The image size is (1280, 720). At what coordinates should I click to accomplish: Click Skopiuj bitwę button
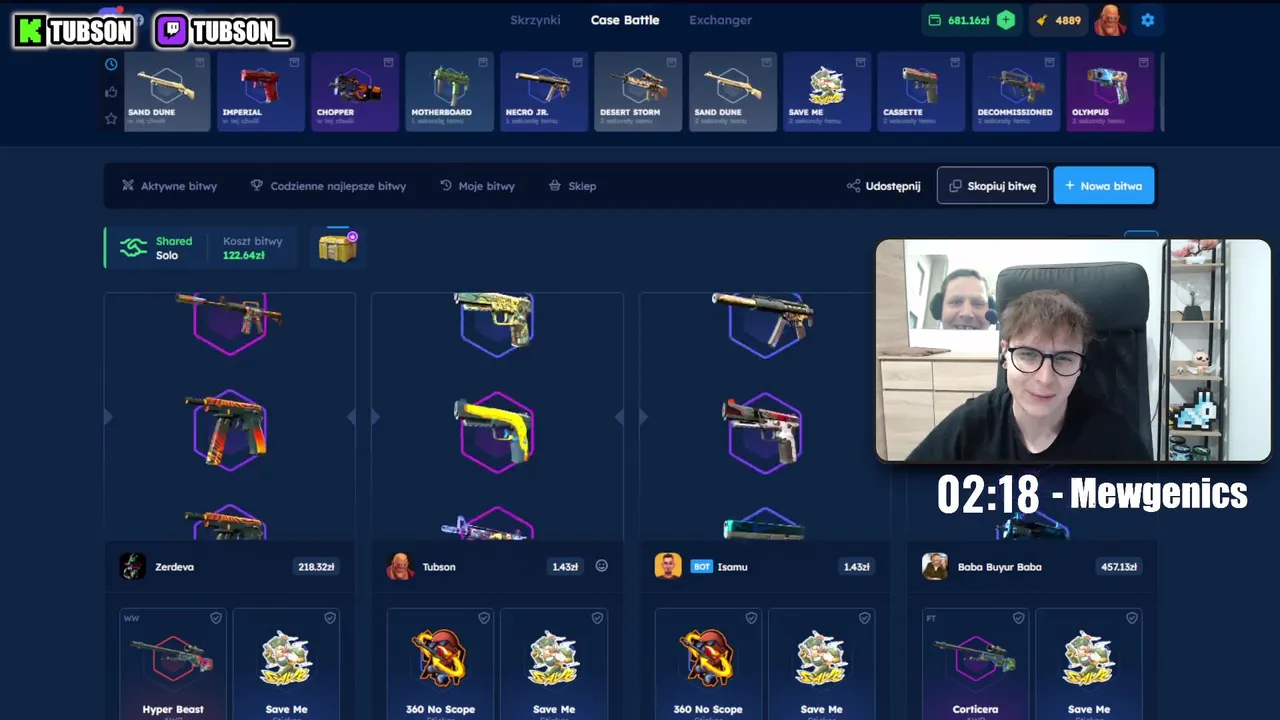coord(992,185)
